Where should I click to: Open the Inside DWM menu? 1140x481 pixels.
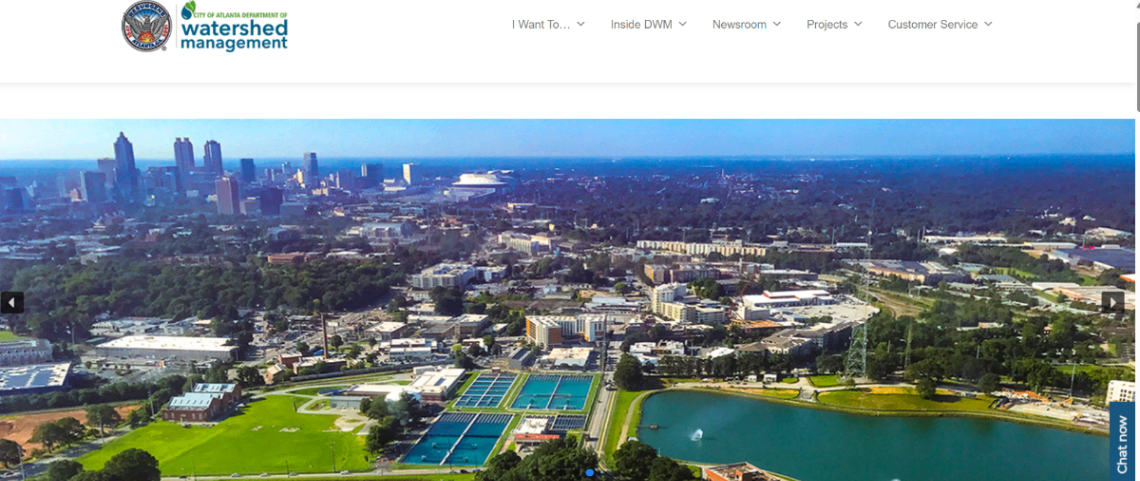tap(641, 24)
